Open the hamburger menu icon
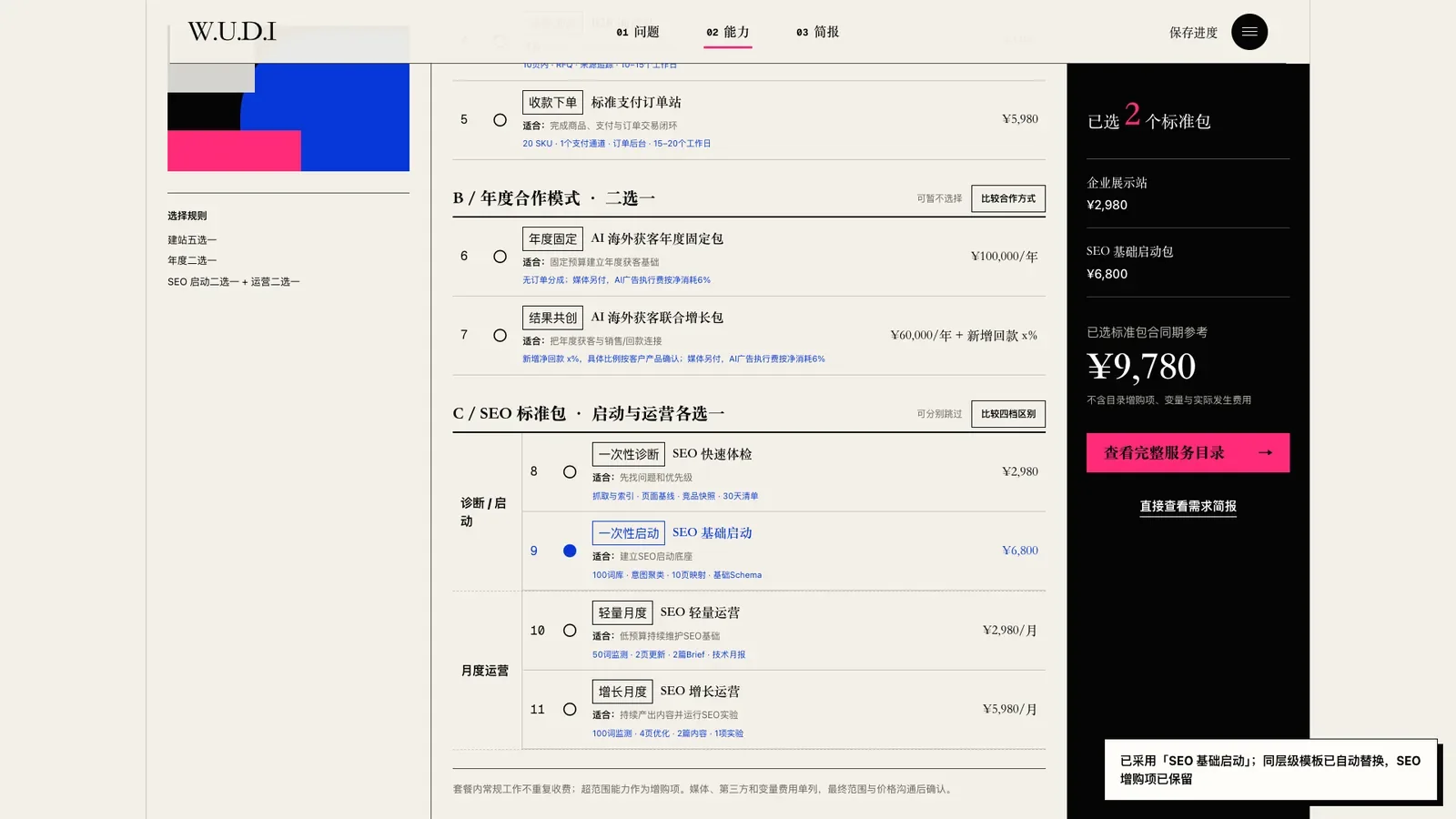The image size is (1456, 819). pyautogui.click(x=1249, y=32)
